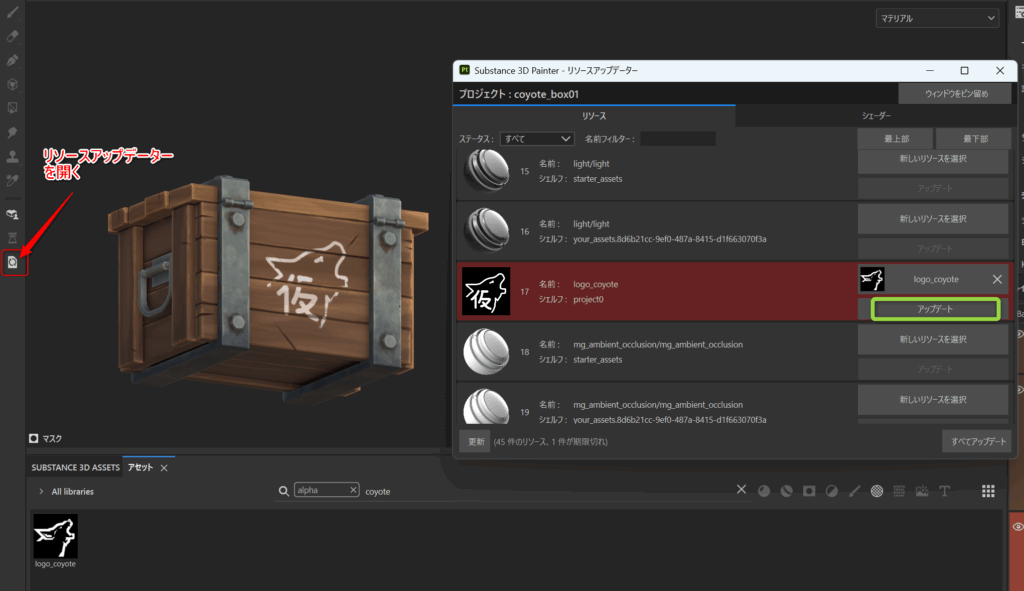Switch assets to grid view icon
This screenshot has height=591, width=1024.
(x=988, y=491)
